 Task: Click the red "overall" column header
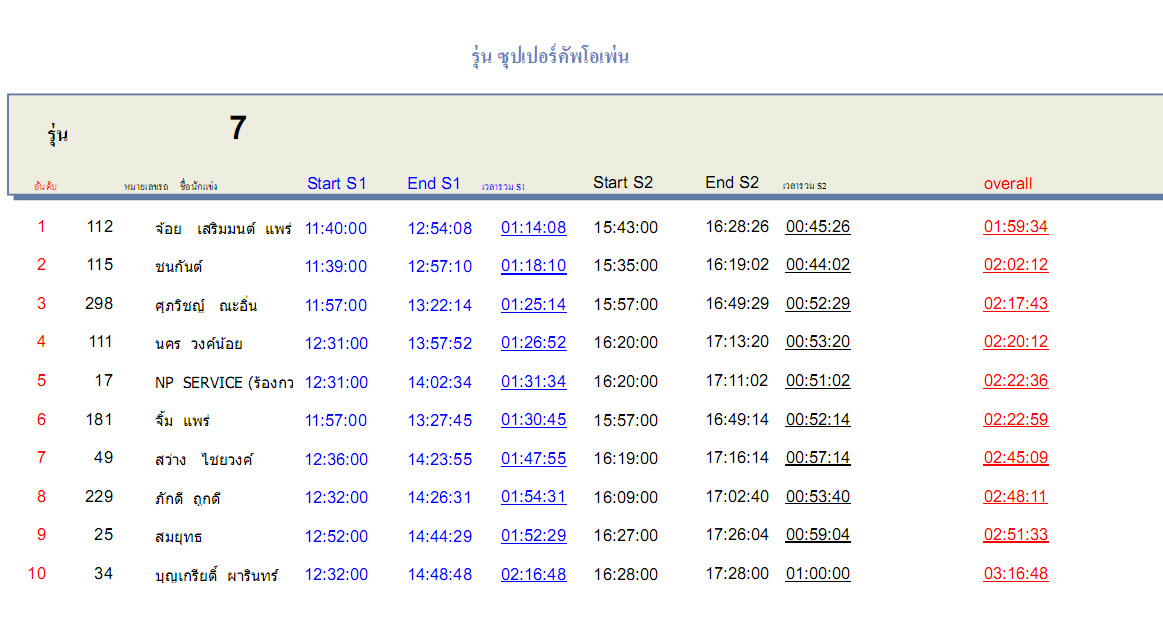tap(1007, 184)
